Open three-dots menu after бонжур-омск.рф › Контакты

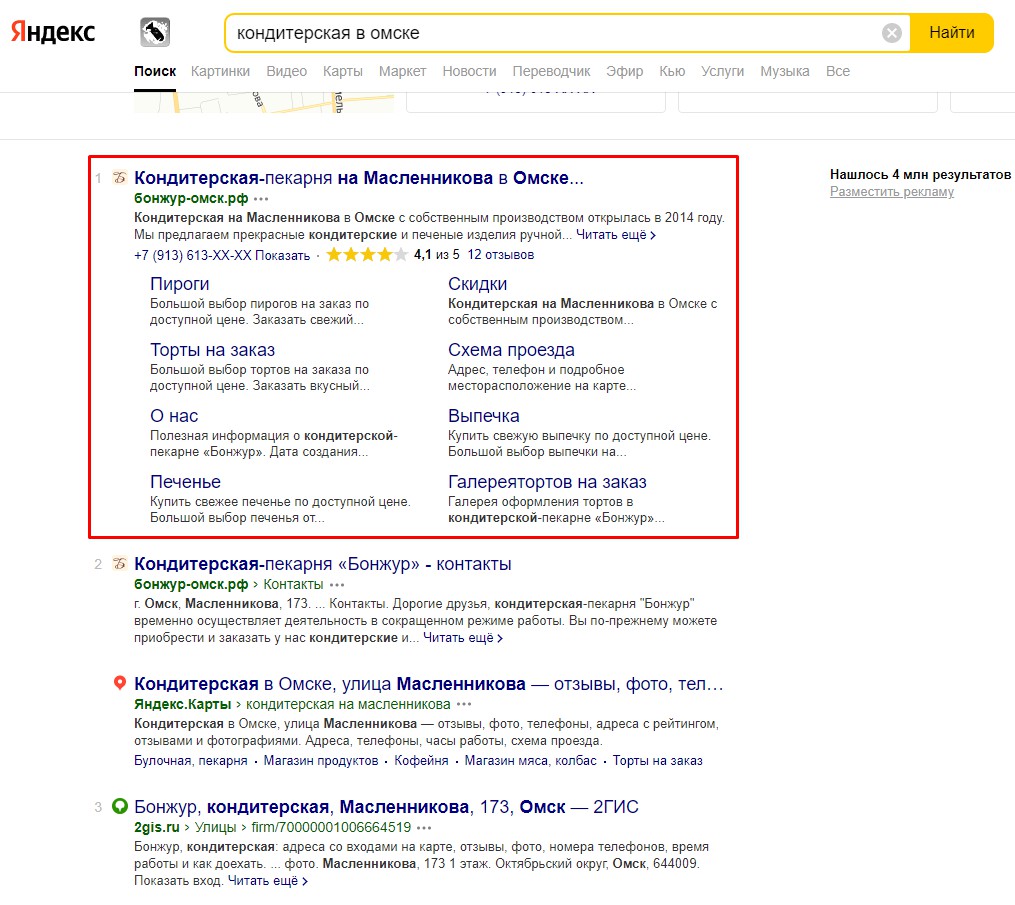click(x=337, y=585)
